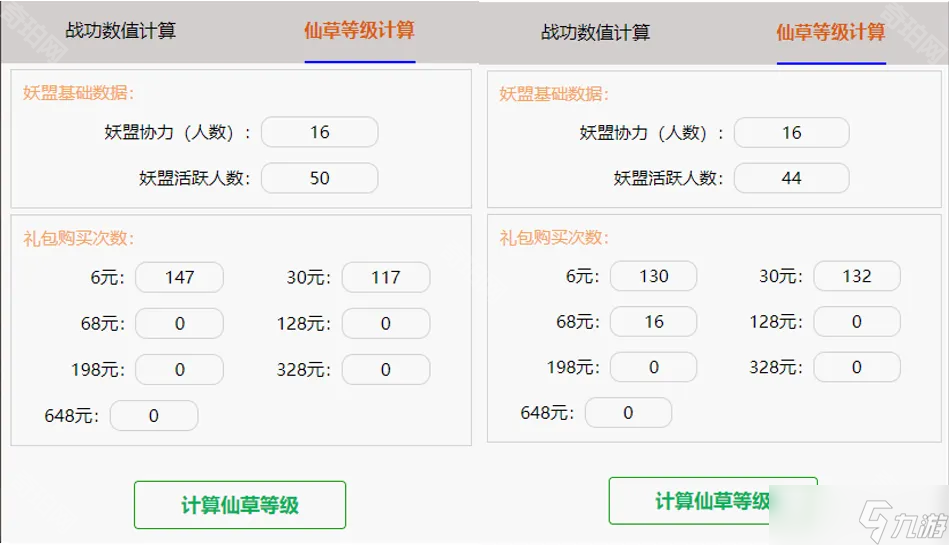Switch to 战功数值计算 tab in right panel
The image size is (949, 545).
tap(596, 32)
